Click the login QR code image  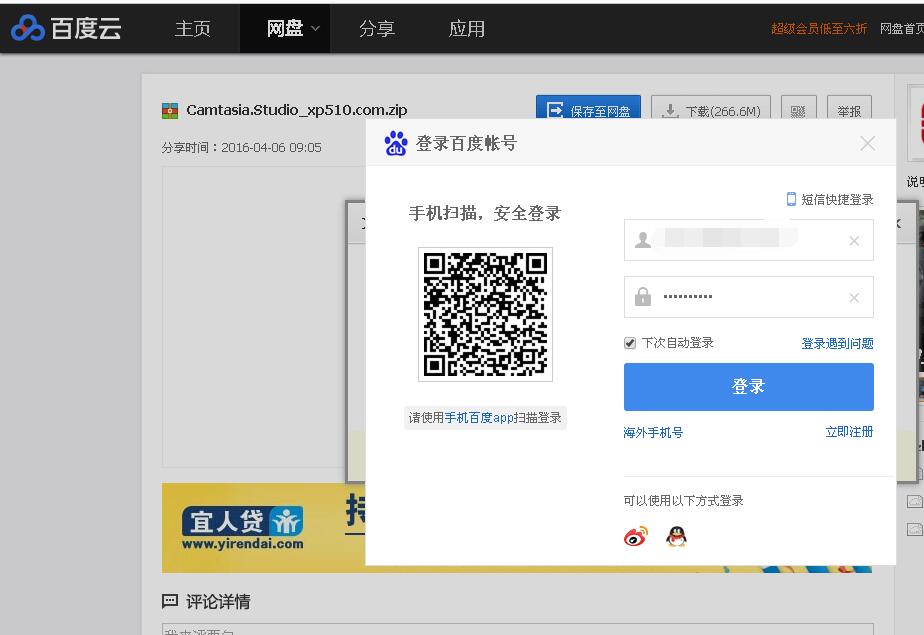(486, 315)
